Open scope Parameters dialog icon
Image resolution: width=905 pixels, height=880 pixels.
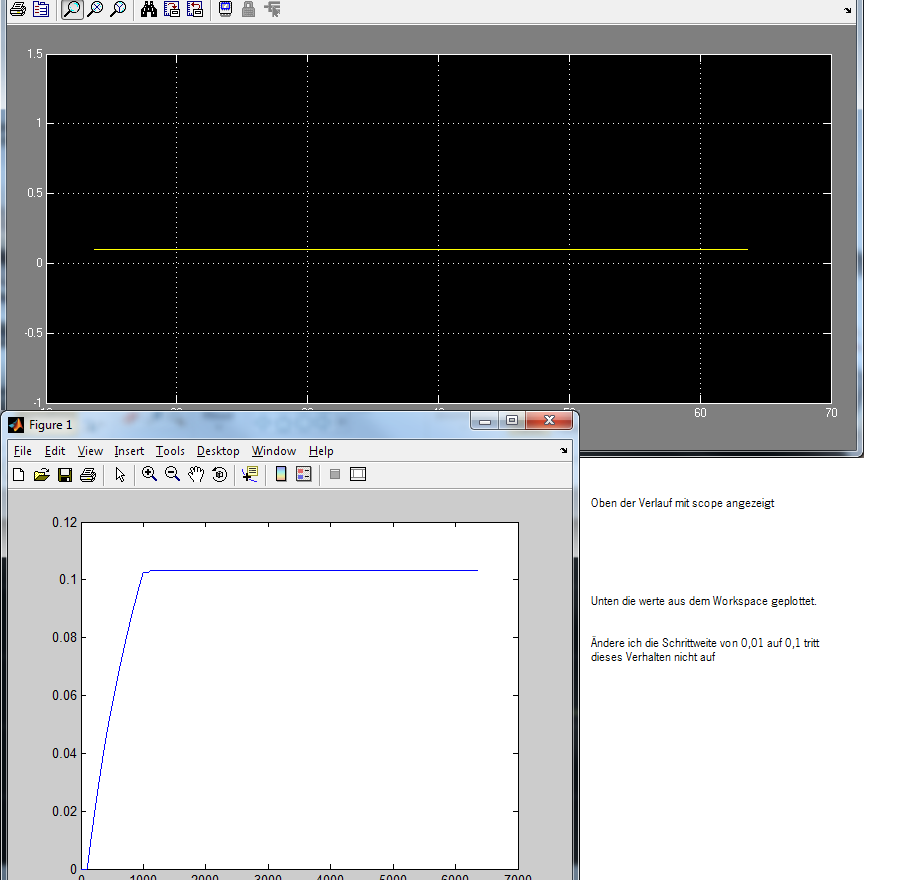(40, 10)
